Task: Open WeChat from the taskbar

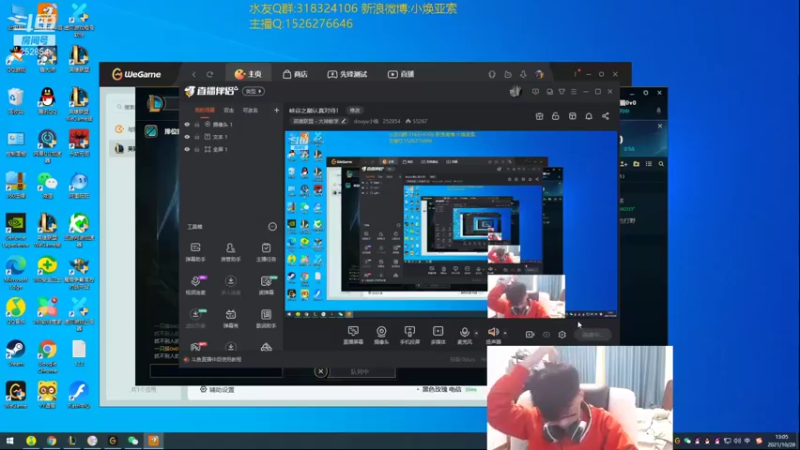Action: click(133, 441)
